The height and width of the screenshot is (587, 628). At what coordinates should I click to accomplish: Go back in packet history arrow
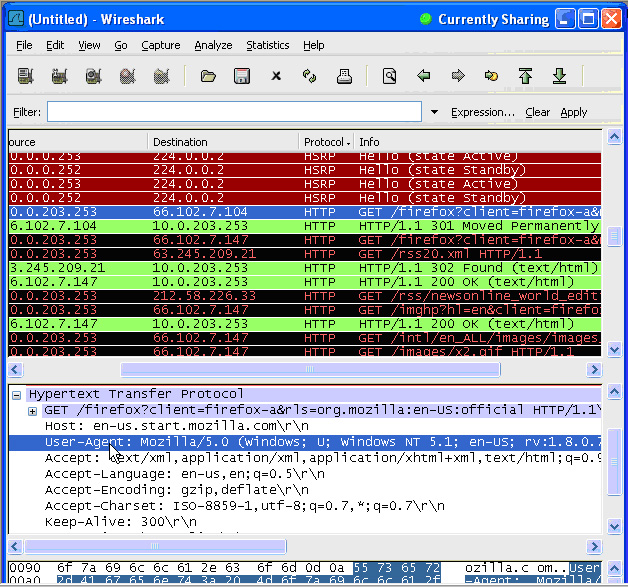pos(423,75)
